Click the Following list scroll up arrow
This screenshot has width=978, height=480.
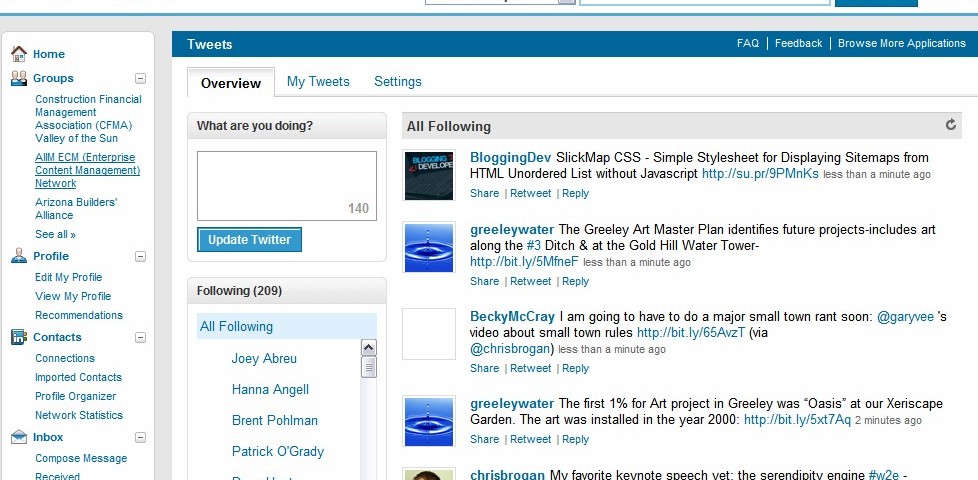pos(369,348)
